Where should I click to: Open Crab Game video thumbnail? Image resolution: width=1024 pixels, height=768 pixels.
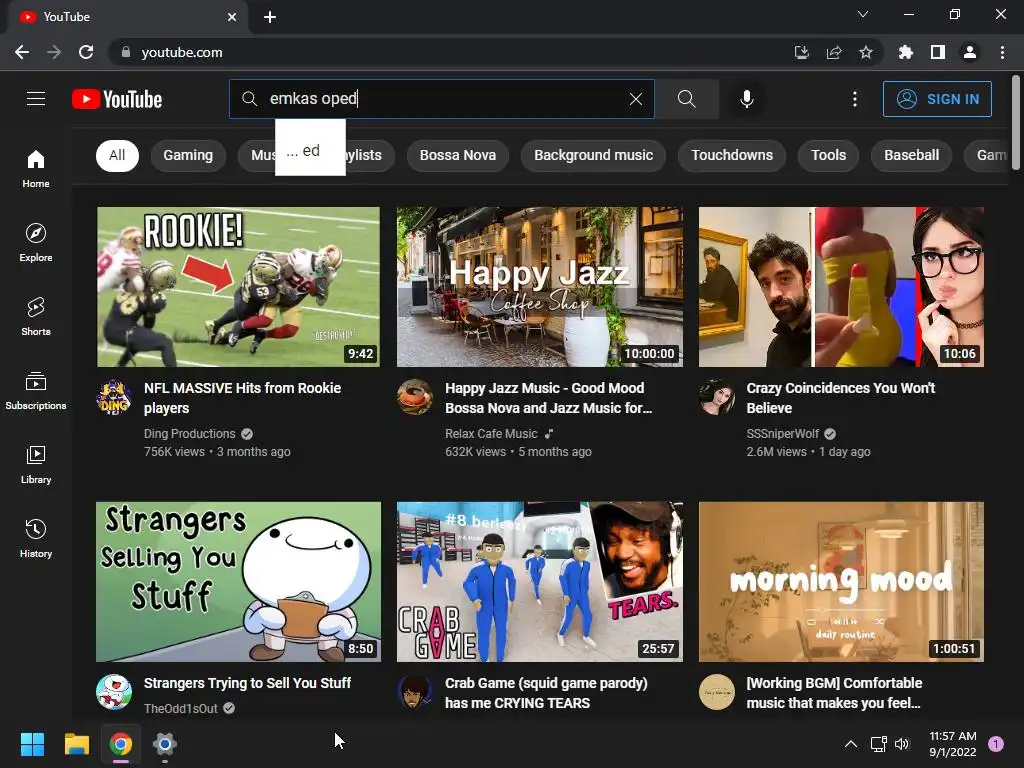coord(540,582)
